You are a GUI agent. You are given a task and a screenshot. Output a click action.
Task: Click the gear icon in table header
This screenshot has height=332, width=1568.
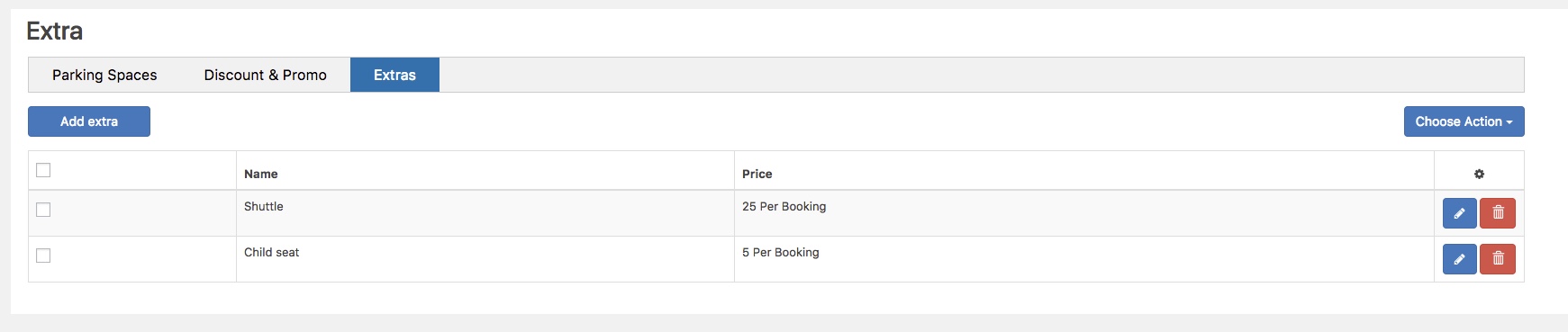(x=1479, y=174)
